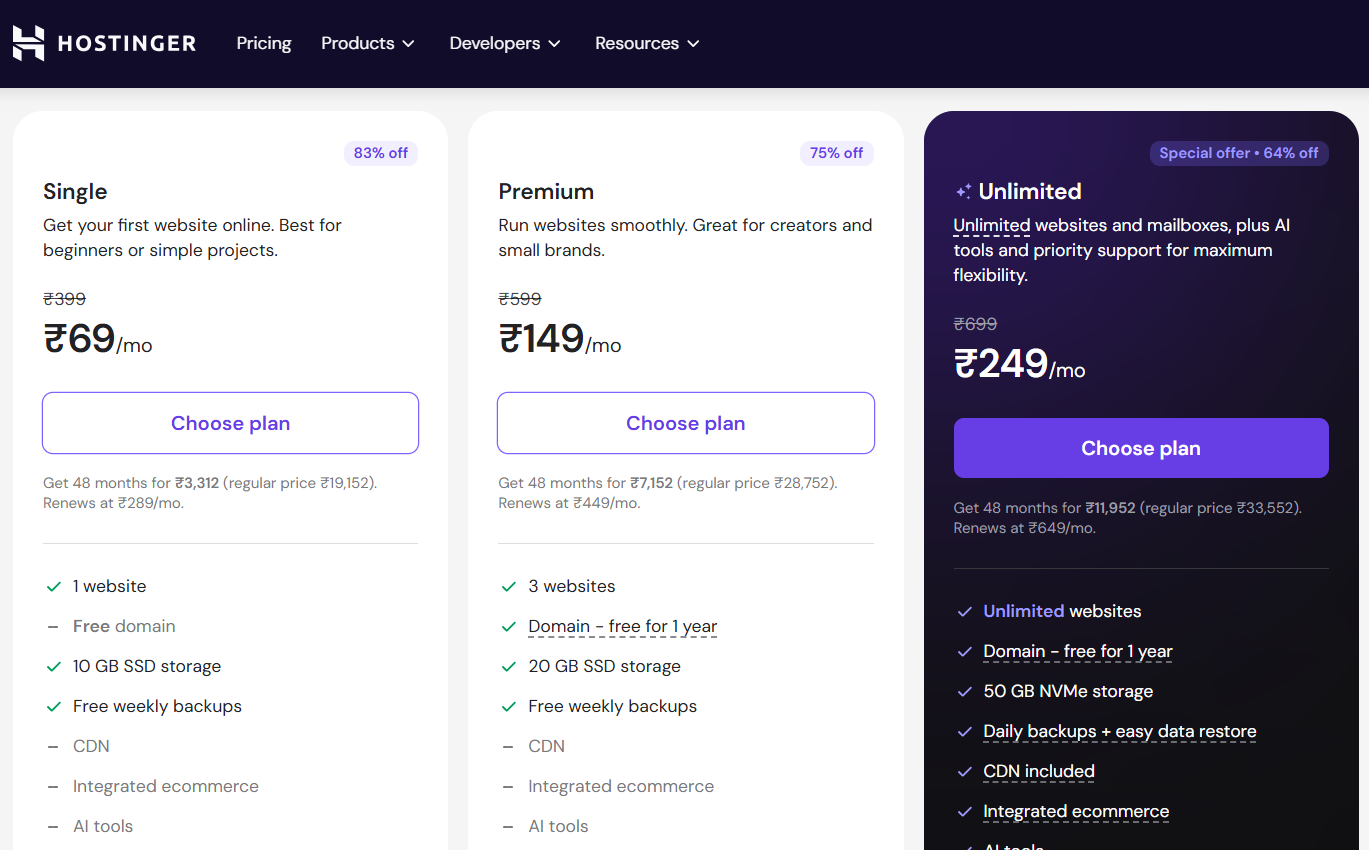Expand the Products dropdown menu

(x=367, y=43)
